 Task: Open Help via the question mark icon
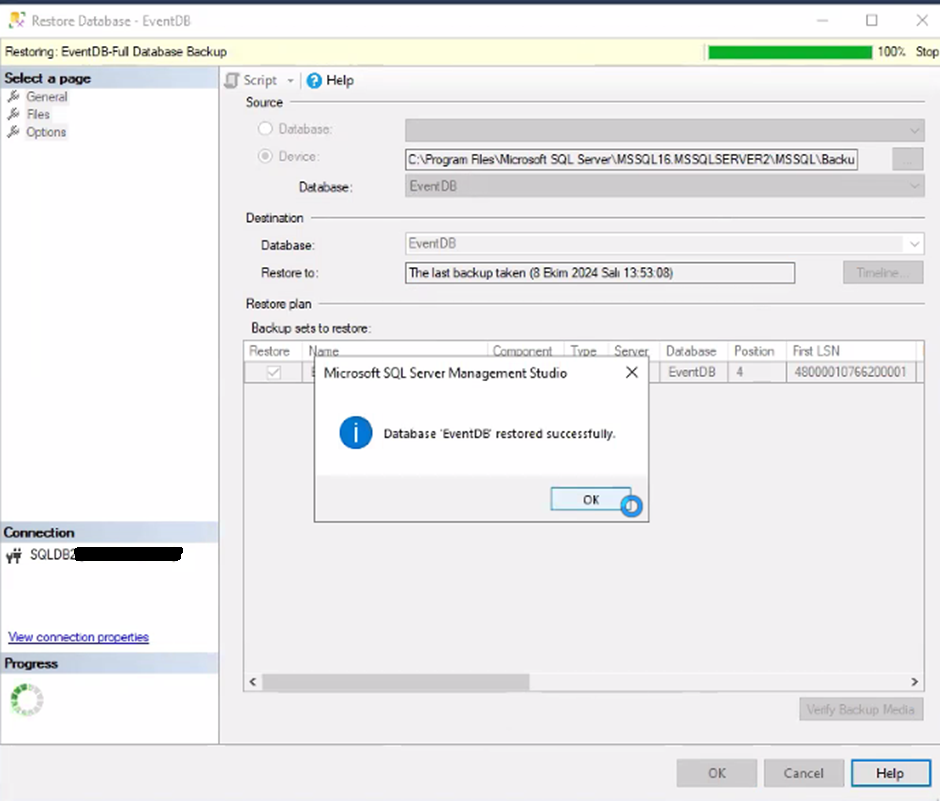pos(314,80)
